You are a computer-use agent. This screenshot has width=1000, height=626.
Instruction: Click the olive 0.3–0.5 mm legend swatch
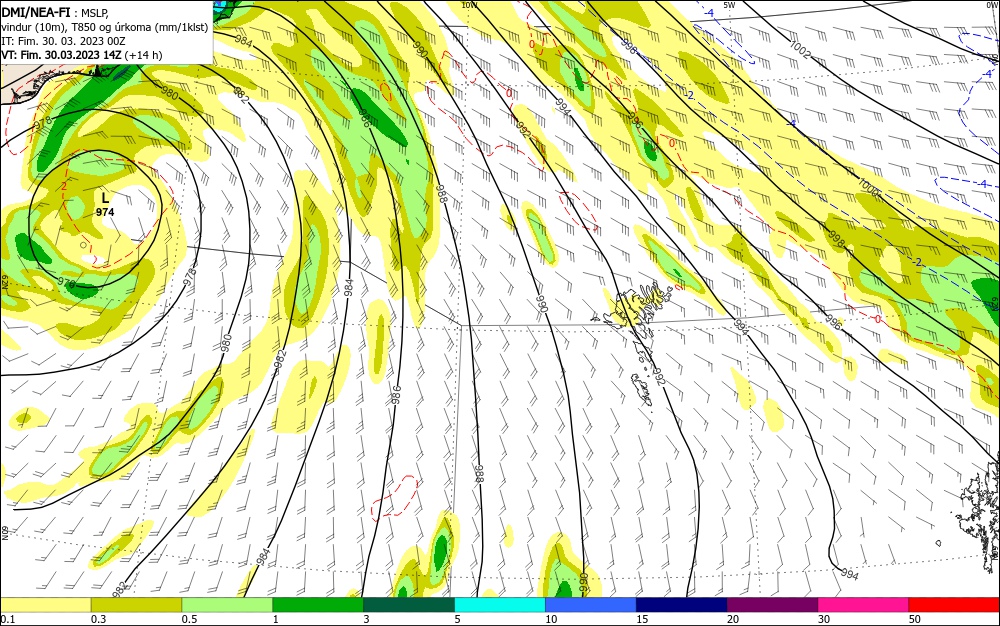pyautogui.click(x=136, y=605)
